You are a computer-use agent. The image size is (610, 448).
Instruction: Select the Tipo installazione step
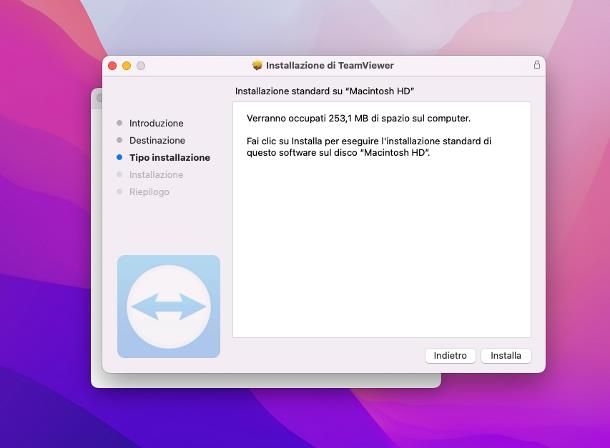170,158
